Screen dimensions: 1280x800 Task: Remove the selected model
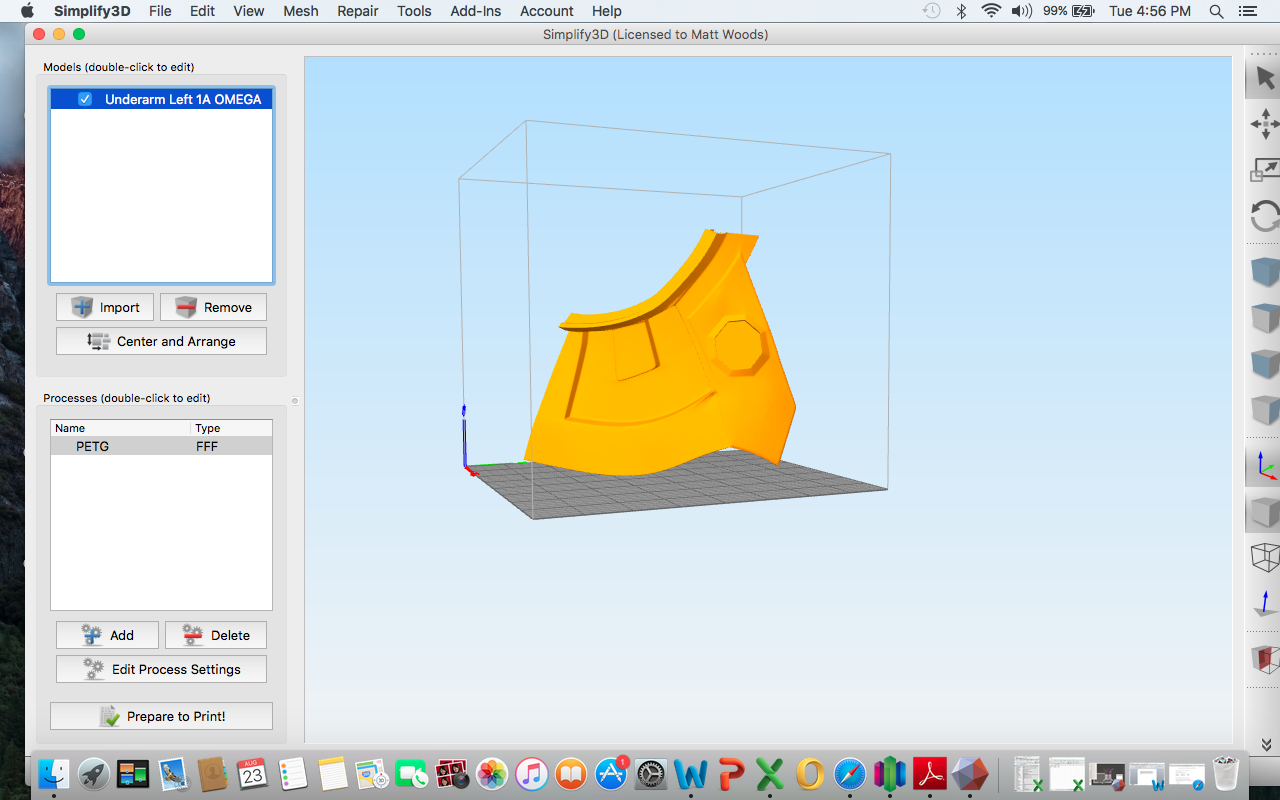(x=213, y=307)
